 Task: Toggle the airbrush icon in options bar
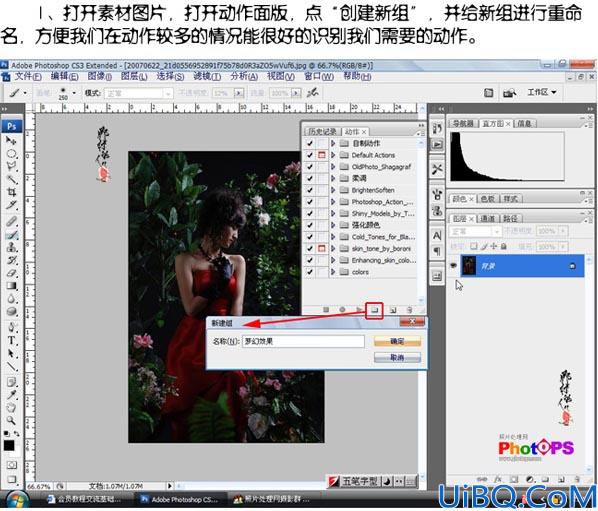tap(313, 92)
